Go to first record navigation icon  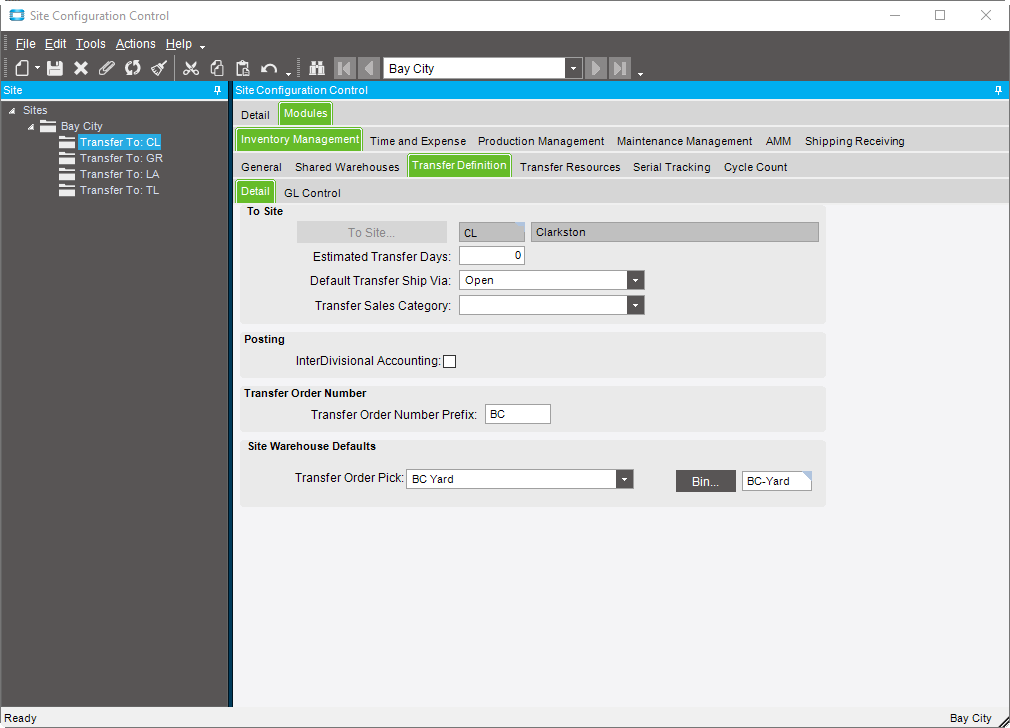(345, 68)
